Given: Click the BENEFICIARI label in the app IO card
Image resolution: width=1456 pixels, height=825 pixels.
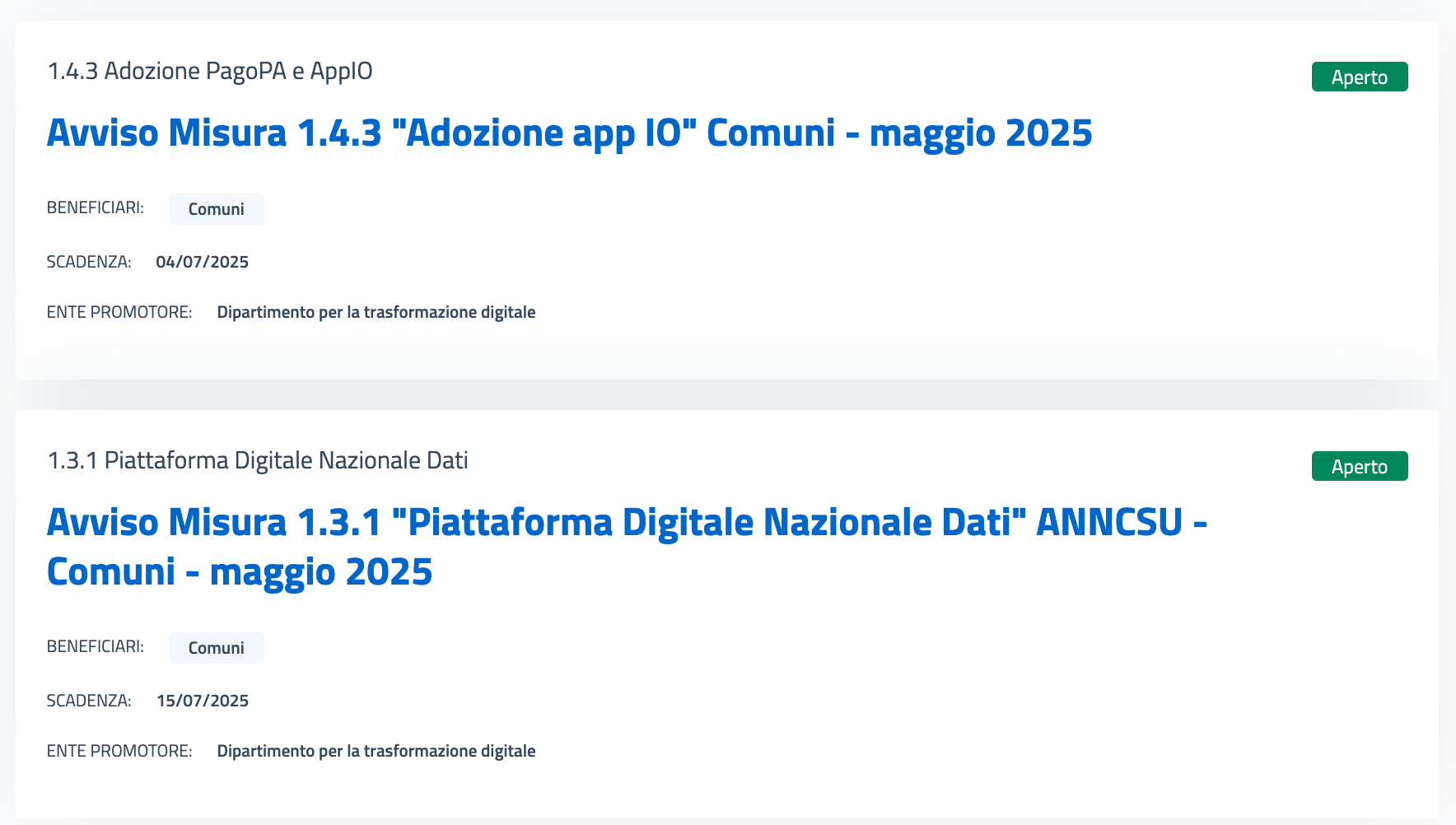Looking at the screenshot, I should pos(96,207).
